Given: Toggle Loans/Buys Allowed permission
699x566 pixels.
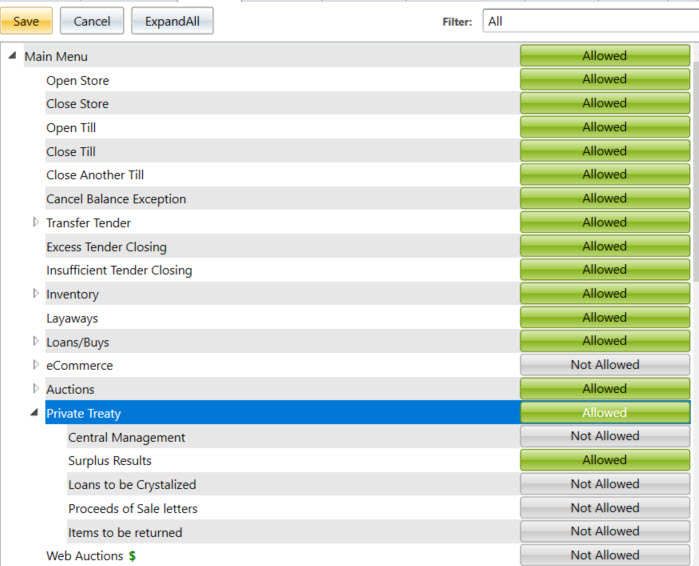Looking at the screenshot, I should 605,341.
